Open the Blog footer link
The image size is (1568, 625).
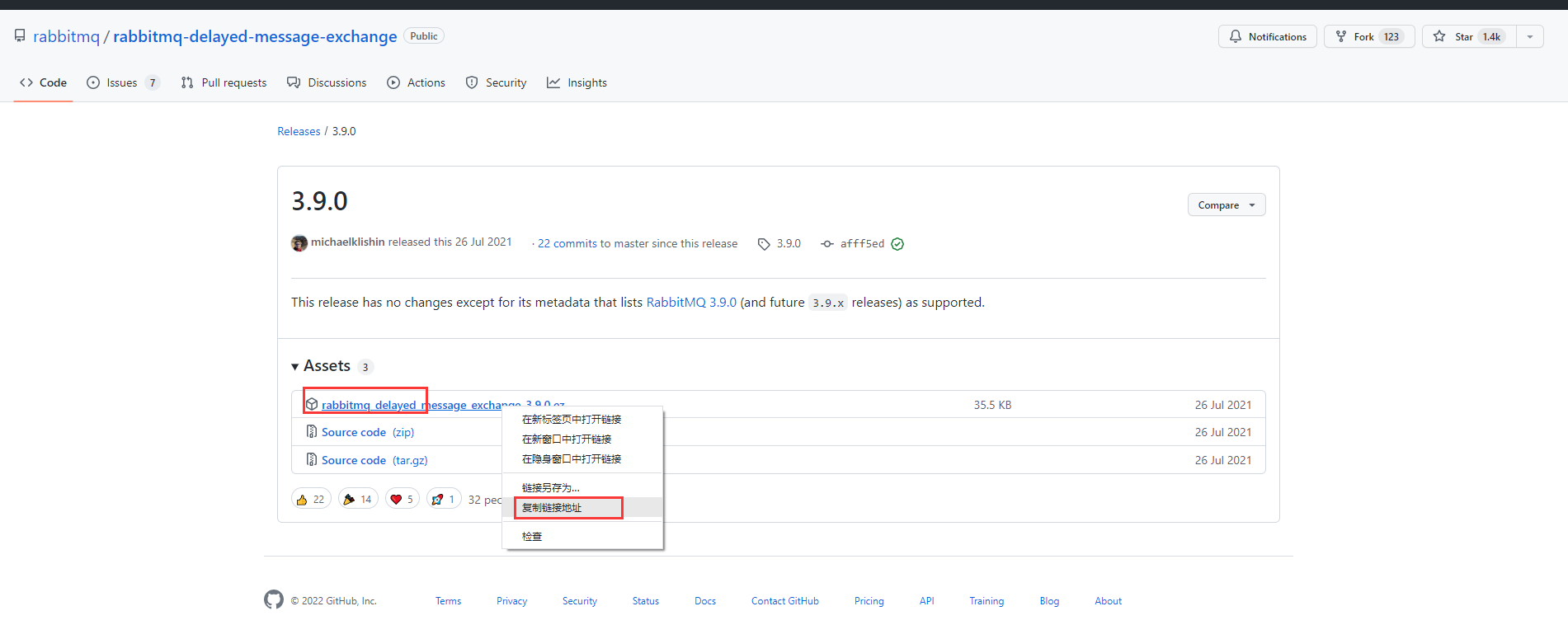click(1049, 601)
